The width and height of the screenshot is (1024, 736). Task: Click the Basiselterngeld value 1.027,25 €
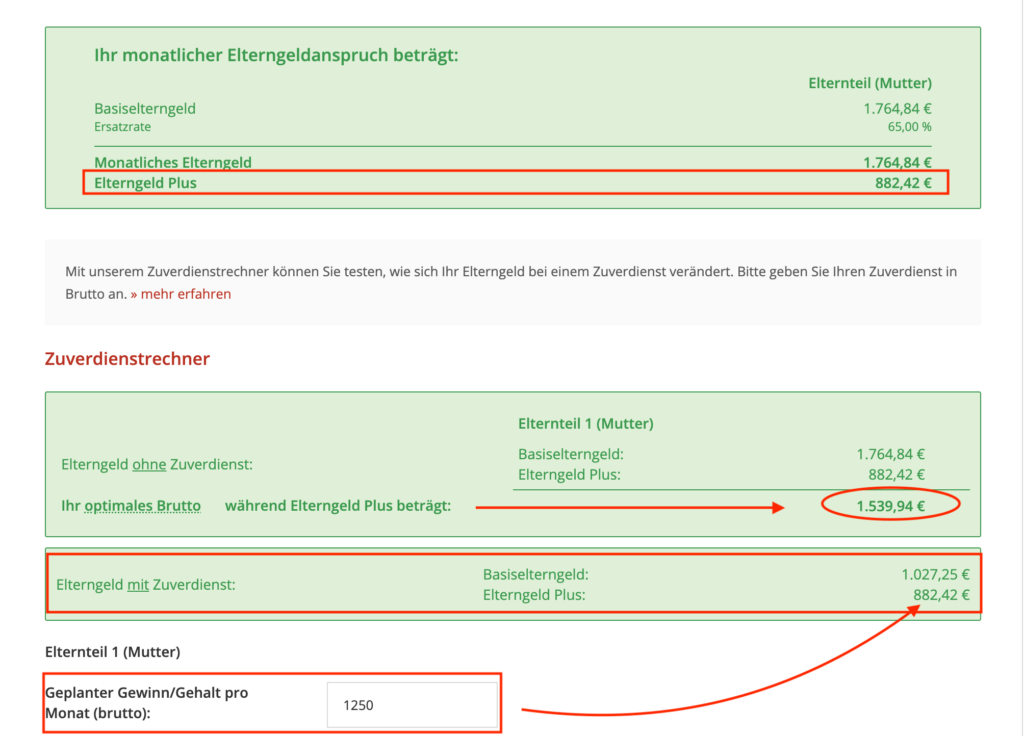click(x=938, y=574)
